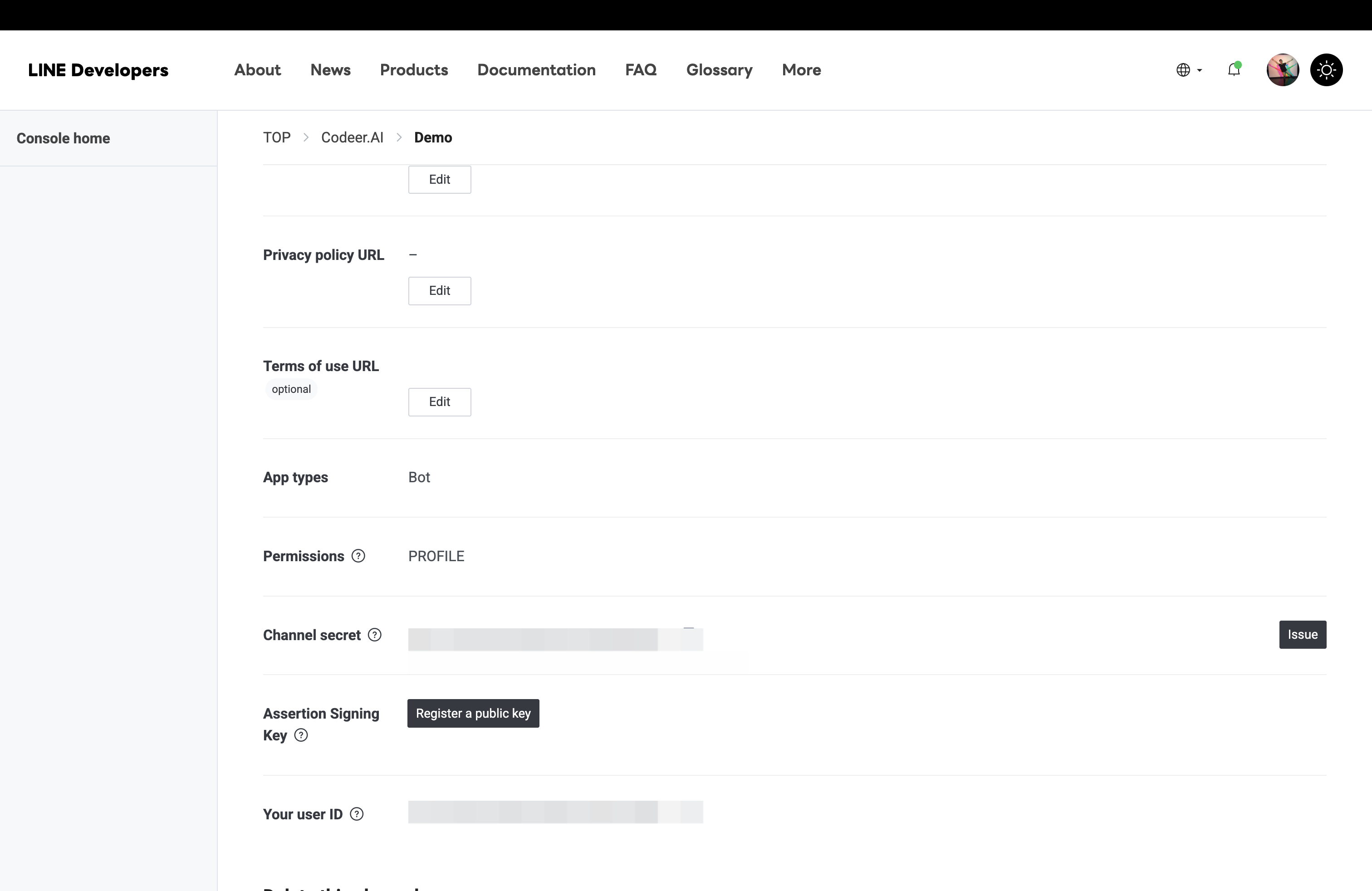View notifications via the bell icon

(1234, 70)
